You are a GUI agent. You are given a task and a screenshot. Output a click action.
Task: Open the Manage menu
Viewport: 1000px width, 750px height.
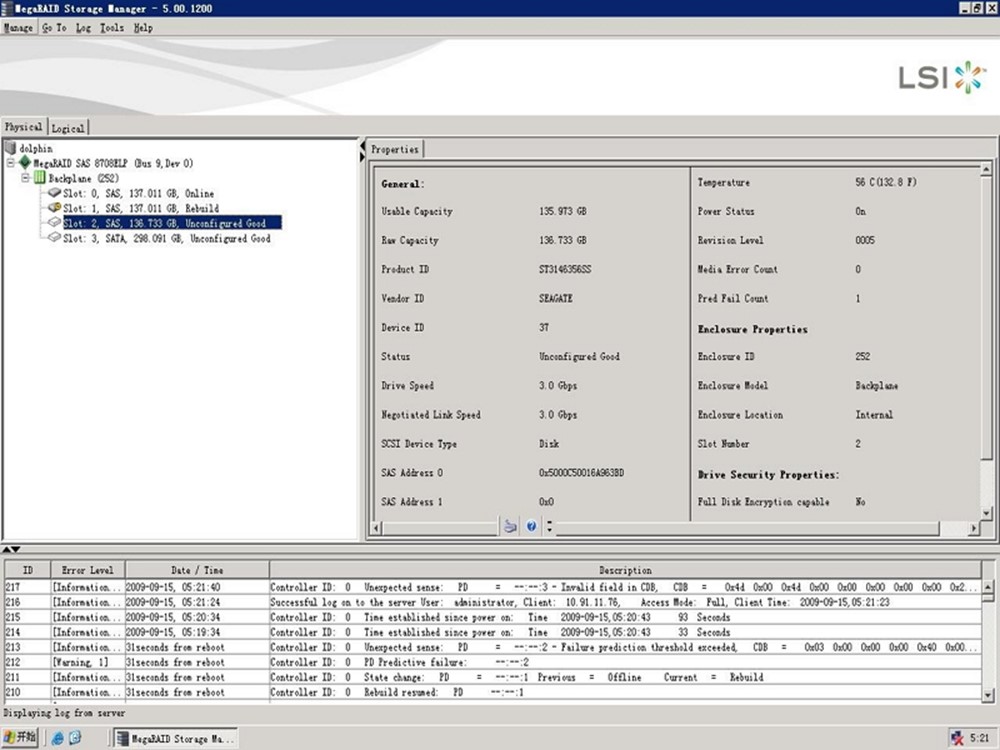click(18, 28)
